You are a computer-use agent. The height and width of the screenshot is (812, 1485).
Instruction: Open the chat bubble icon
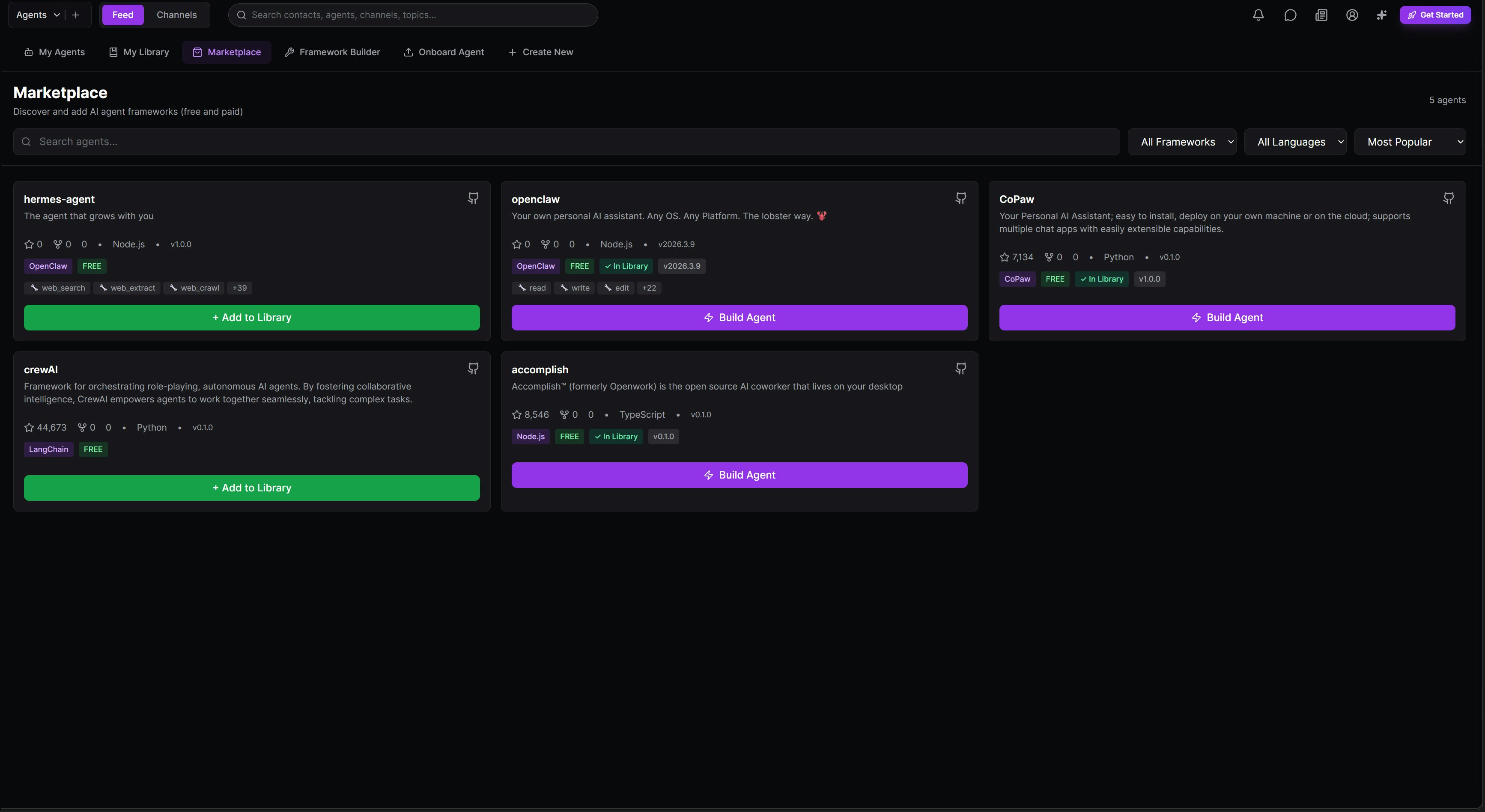[x=1290, y=15]
